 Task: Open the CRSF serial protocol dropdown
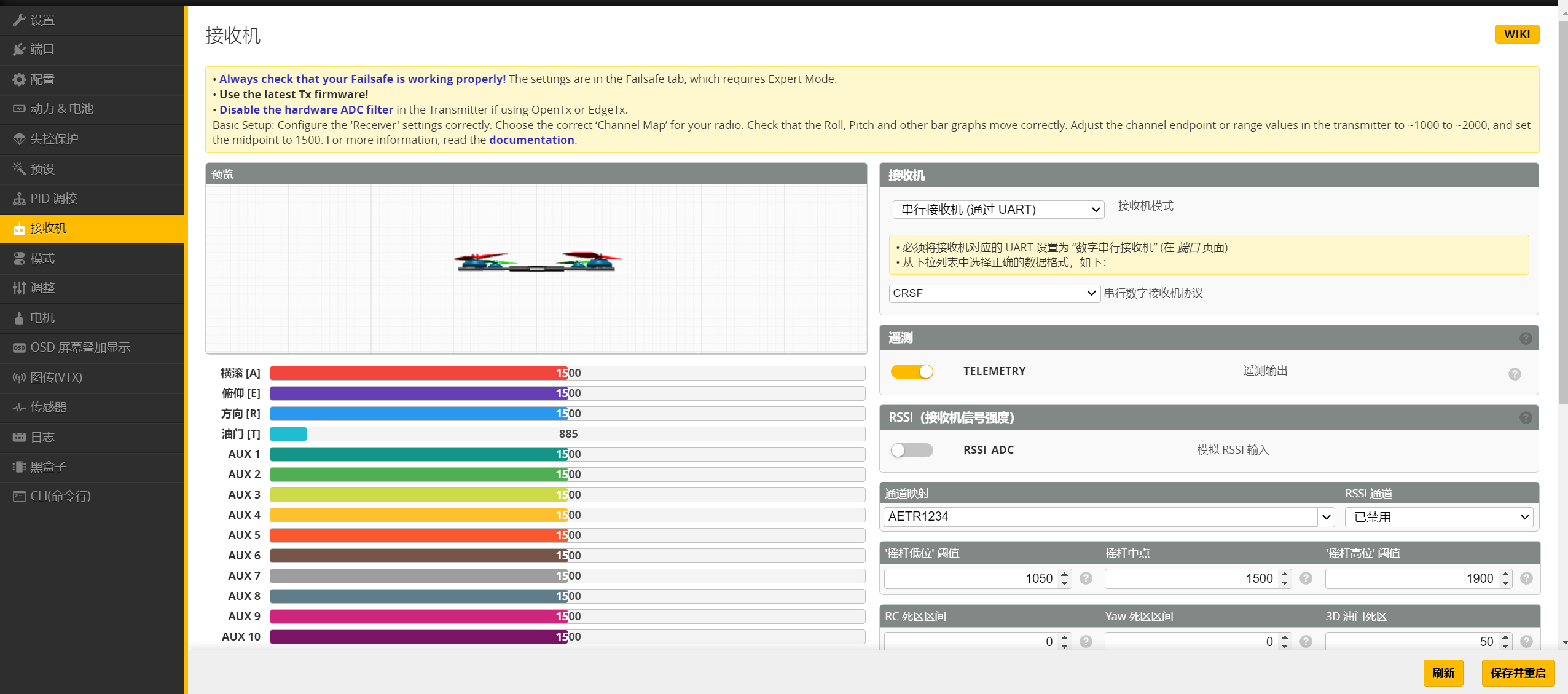(x=994, y=293)
